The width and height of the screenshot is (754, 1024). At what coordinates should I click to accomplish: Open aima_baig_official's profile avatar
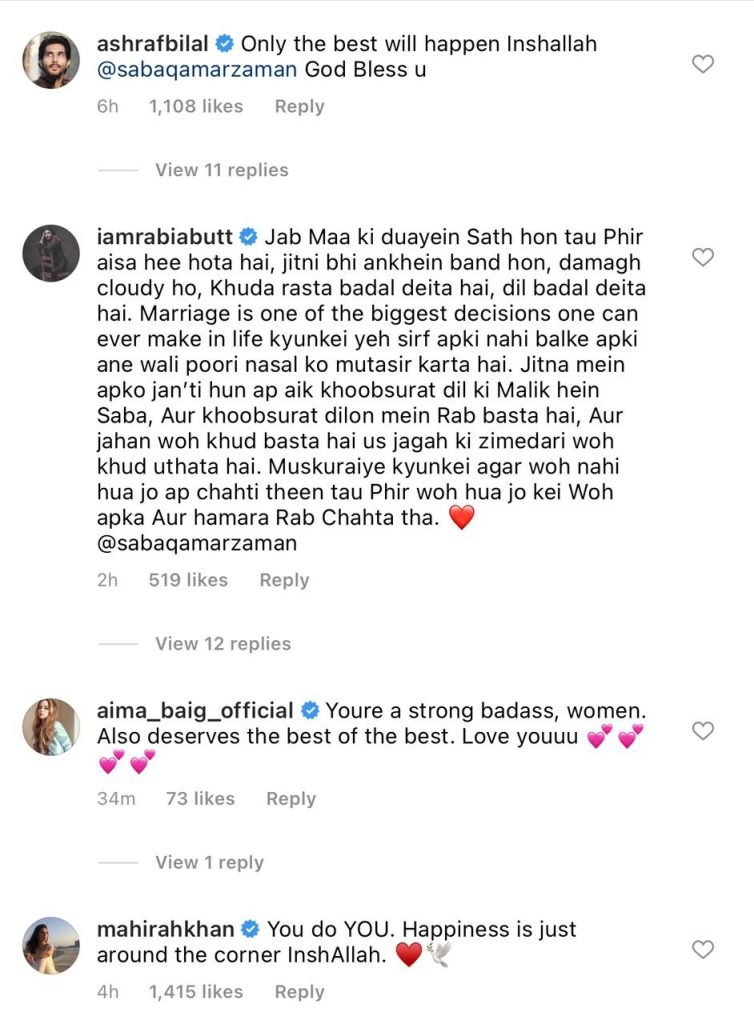(51, 727)
